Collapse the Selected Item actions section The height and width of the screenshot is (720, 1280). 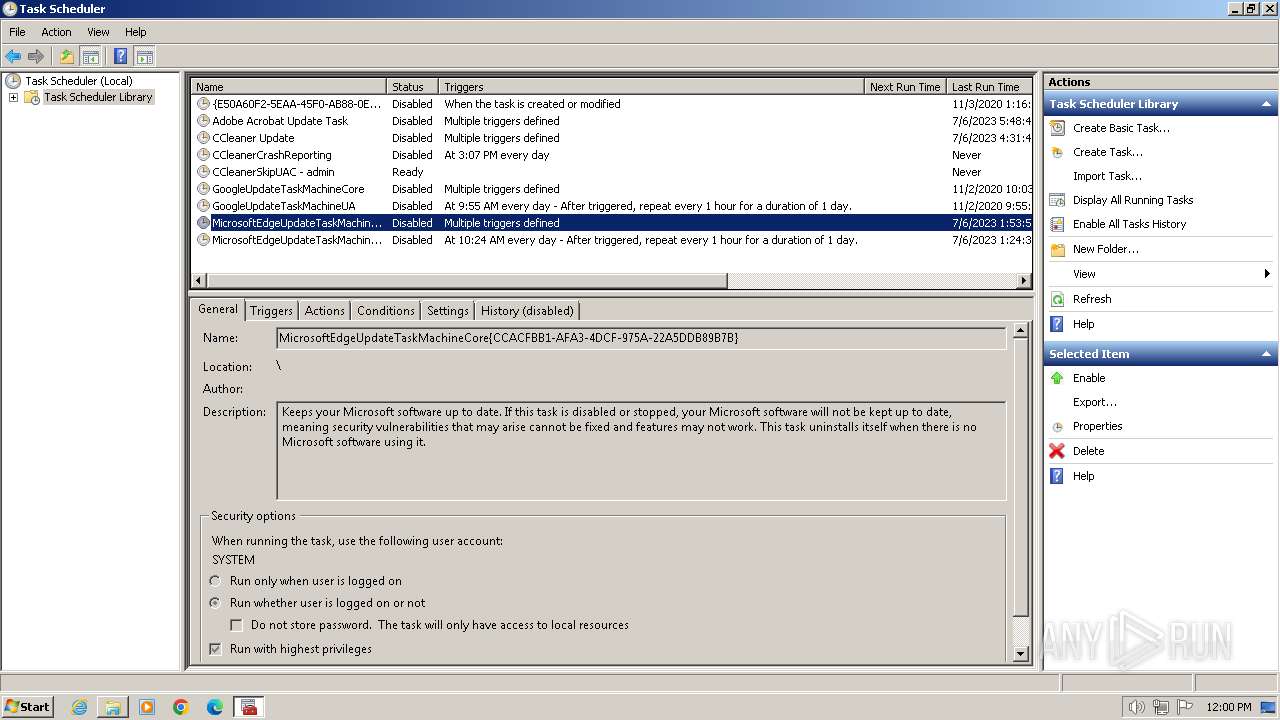click(1266, 354)
